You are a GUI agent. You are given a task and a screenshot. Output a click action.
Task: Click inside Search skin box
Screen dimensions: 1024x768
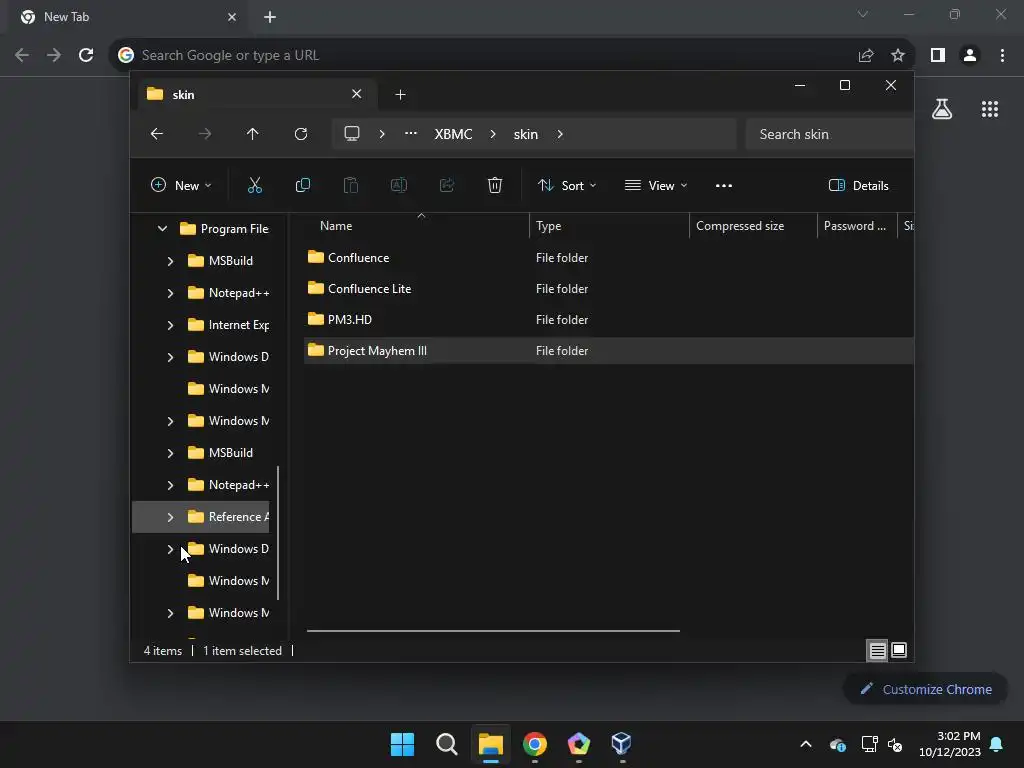(x=829, y=134)
